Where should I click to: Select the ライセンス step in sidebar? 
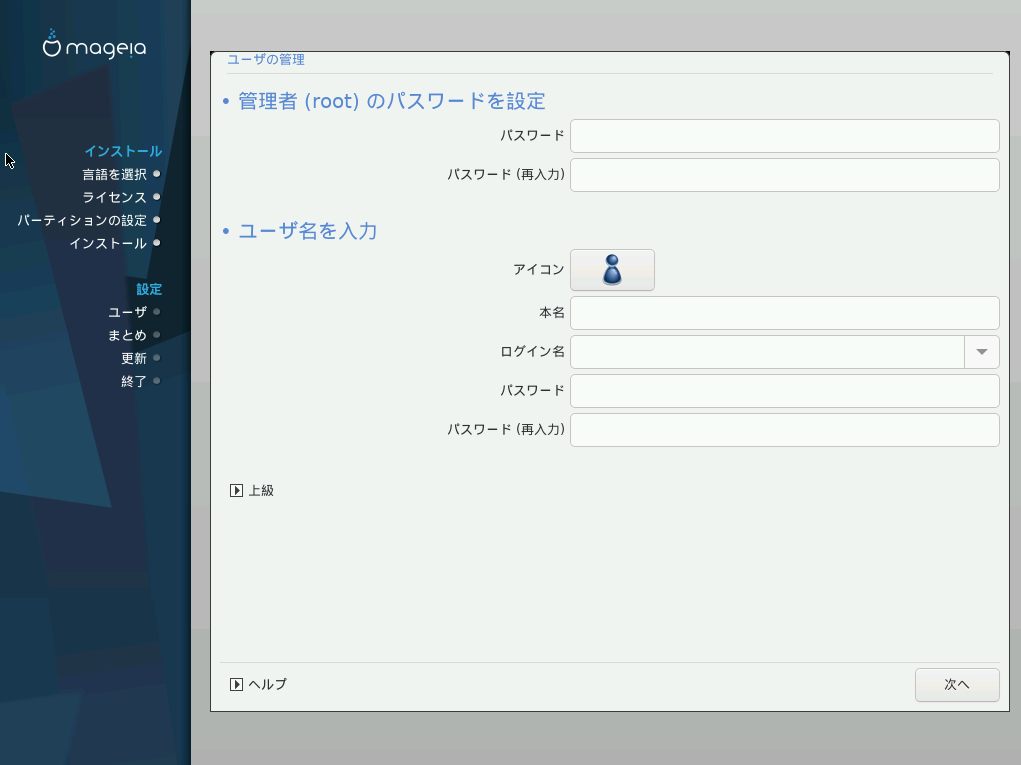point(114,198)
